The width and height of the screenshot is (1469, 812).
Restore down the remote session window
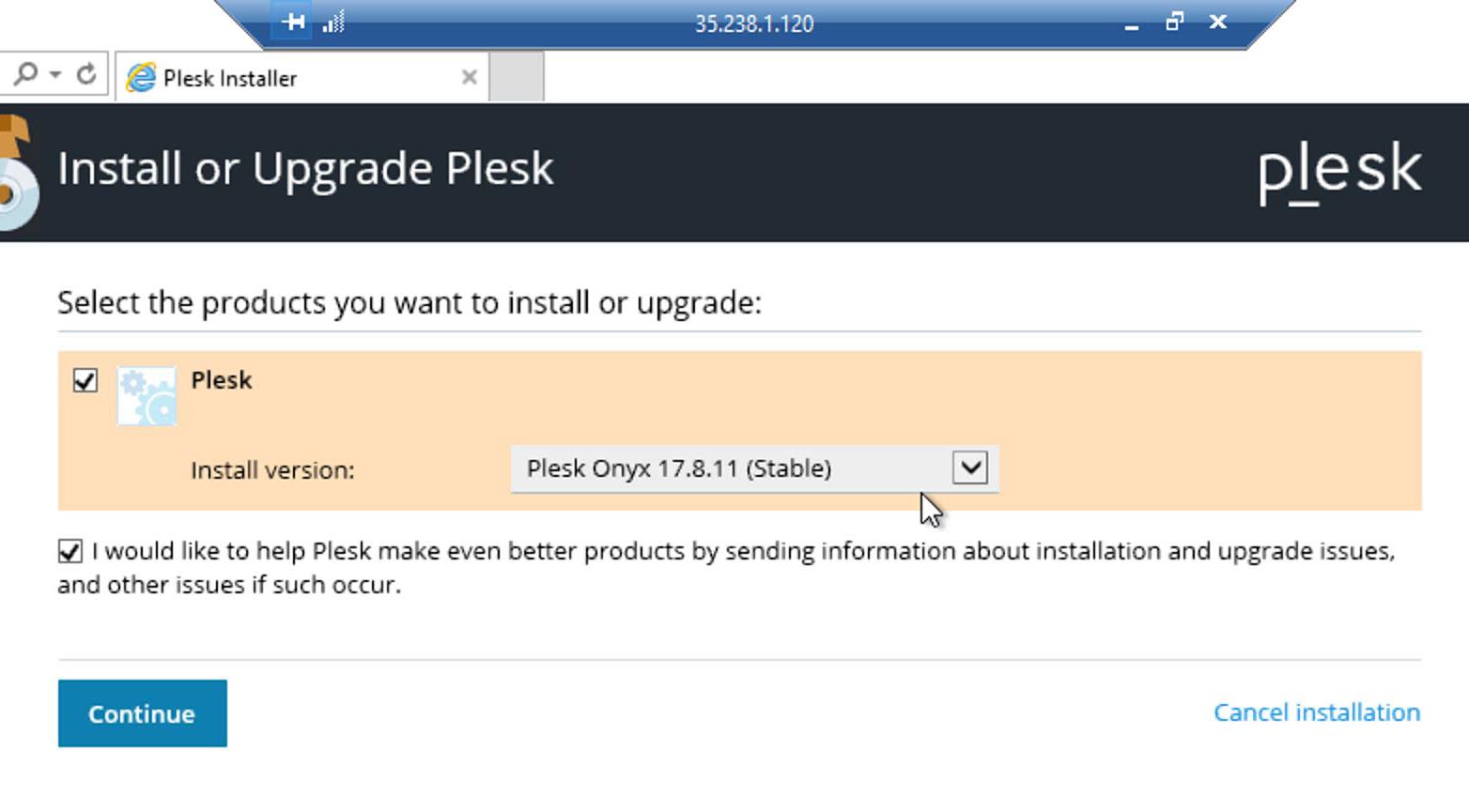click(1174, 22)
